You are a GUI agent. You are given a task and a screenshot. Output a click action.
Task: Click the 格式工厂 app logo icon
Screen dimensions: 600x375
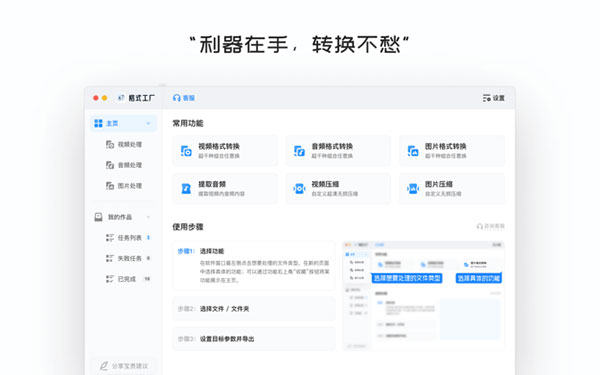[x=121, y=98]
